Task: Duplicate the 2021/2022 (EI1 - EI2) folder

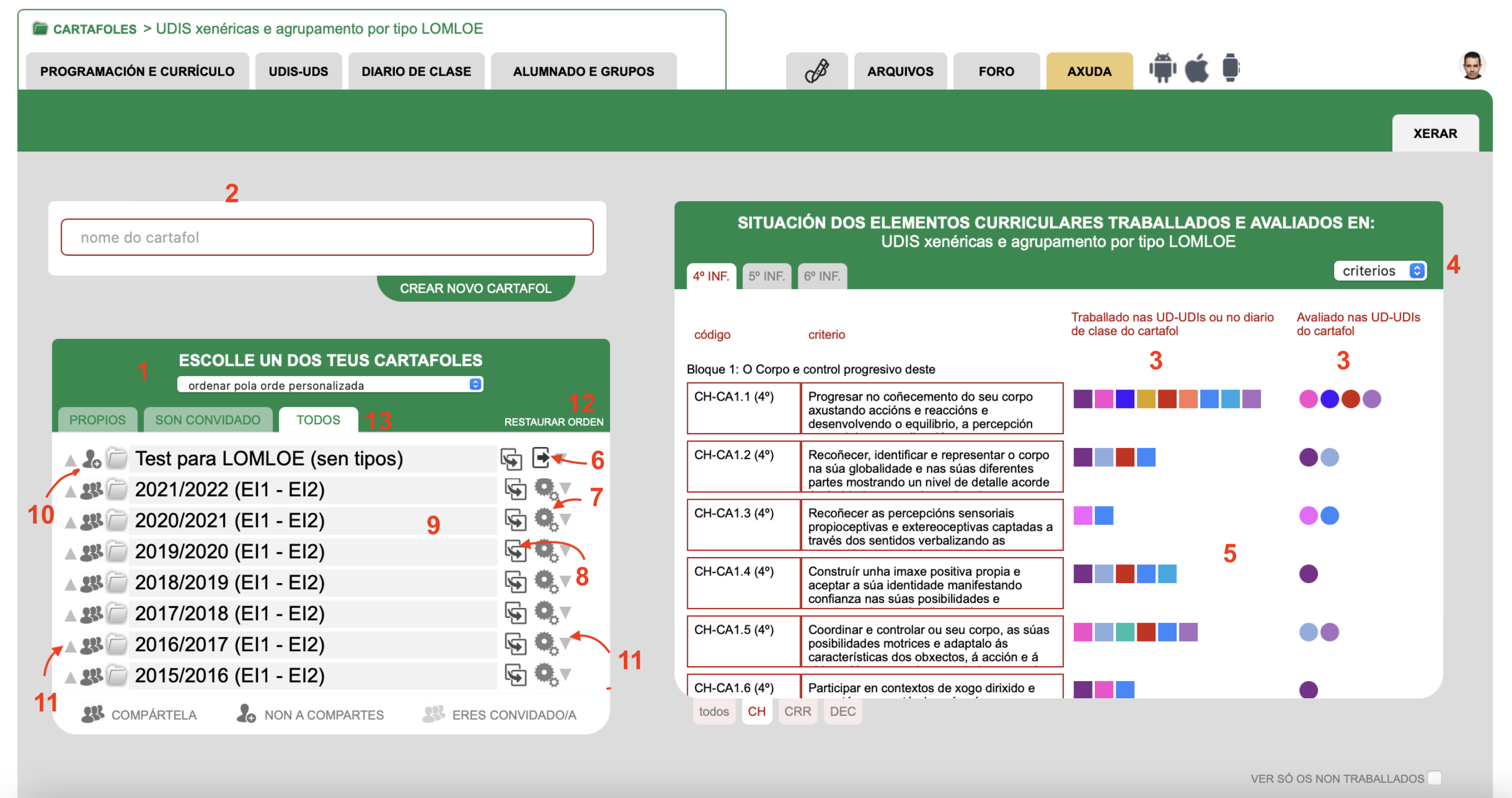Action: tap(515, 489)
